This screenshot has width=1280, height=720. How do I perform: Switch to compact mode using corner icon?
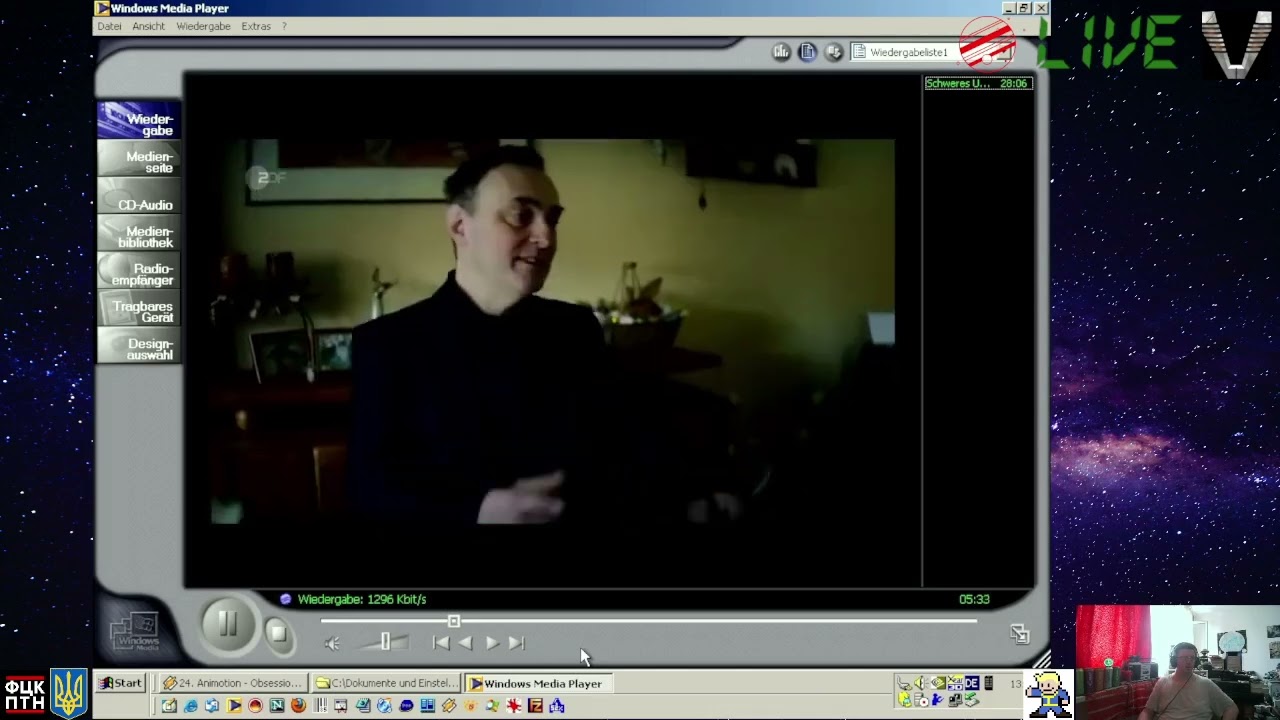coord(1019,633)
